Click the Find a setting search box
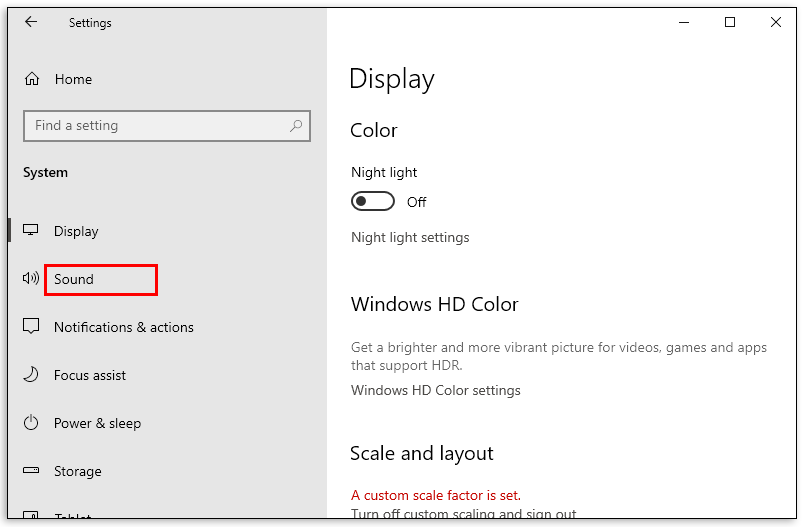 pos(155,126)
